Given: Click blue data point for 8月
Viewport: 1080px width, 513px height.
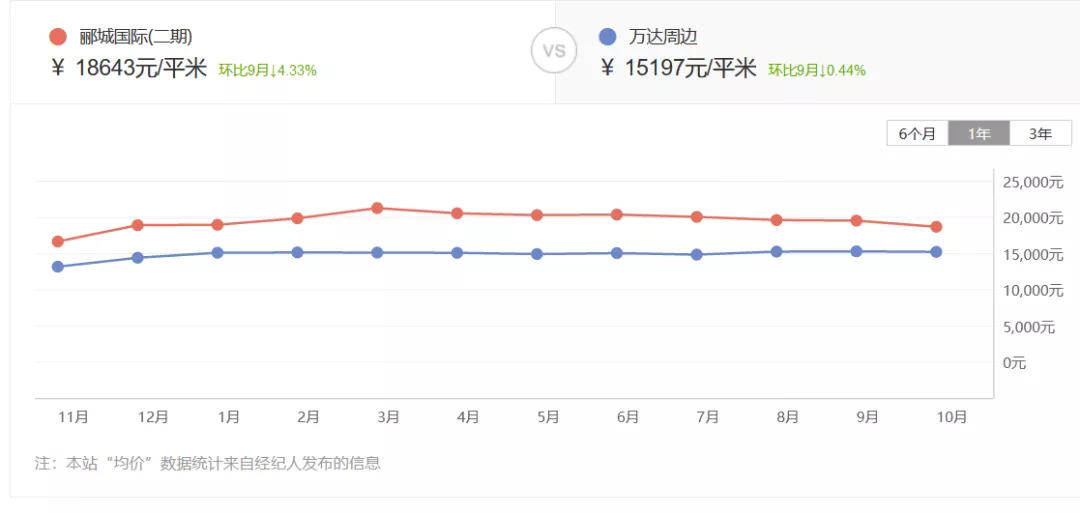Looking at the screenshot, I should [x=777, y=252].
